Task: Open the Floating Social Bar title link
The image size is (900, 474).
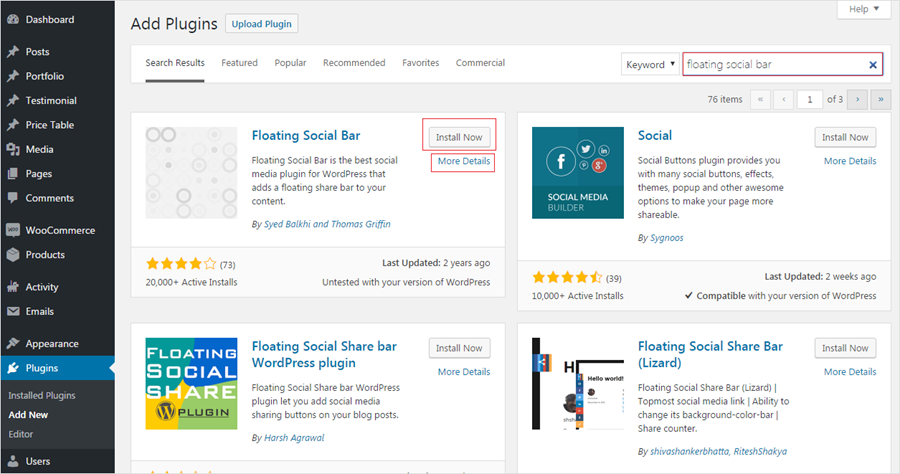Action: [306, 135]
